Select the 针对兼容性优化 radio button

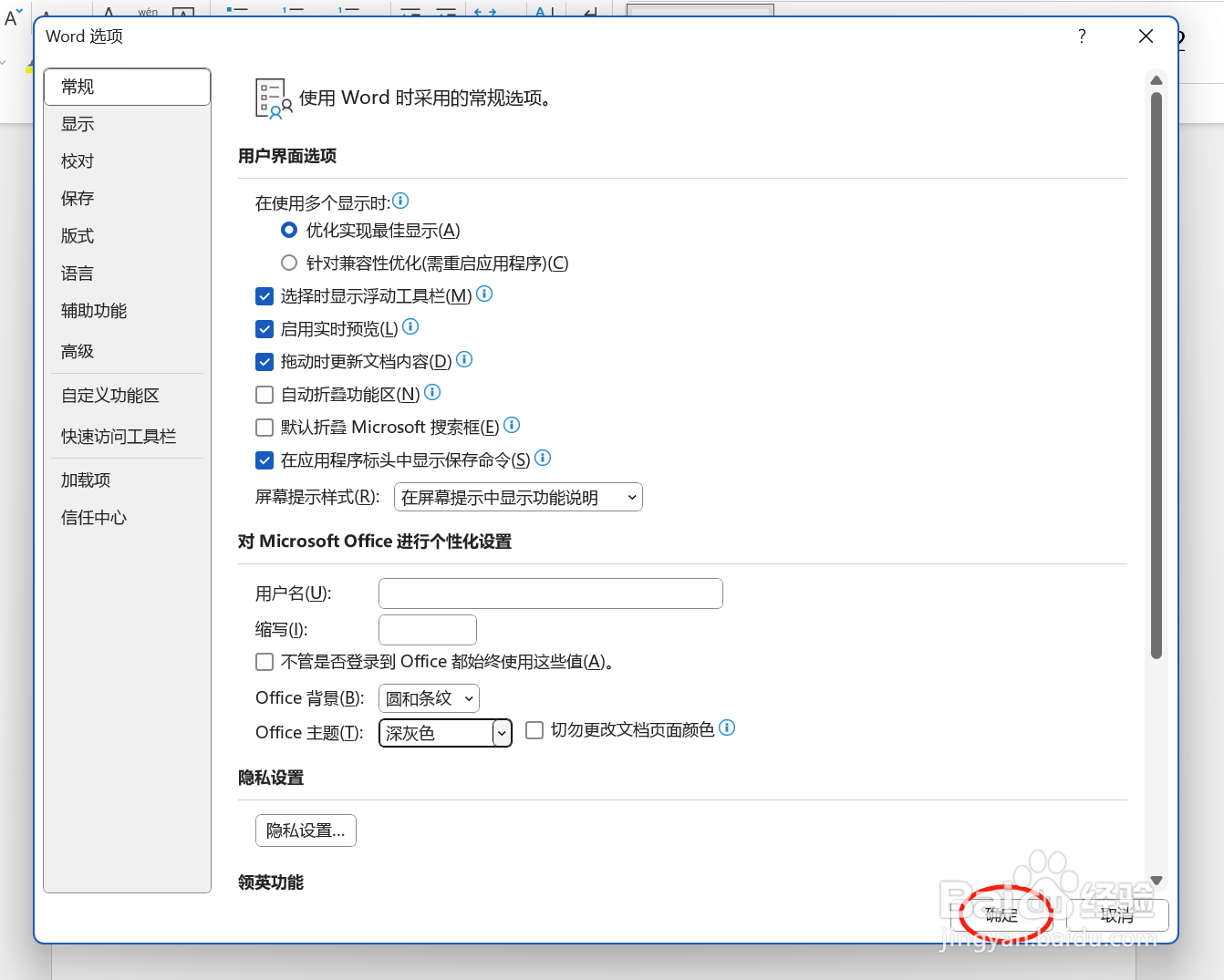(x=288, y=263)
